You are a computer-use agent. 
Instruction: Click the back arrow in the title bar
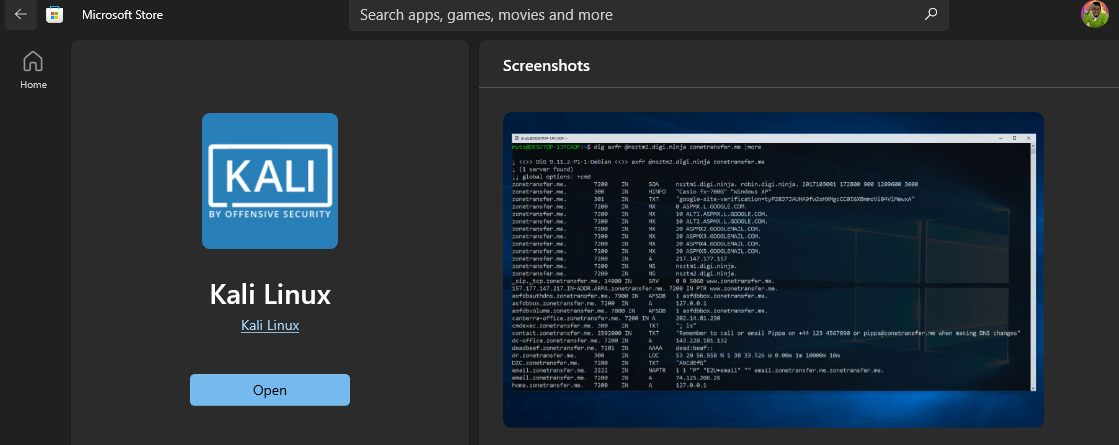coord(21,15)
